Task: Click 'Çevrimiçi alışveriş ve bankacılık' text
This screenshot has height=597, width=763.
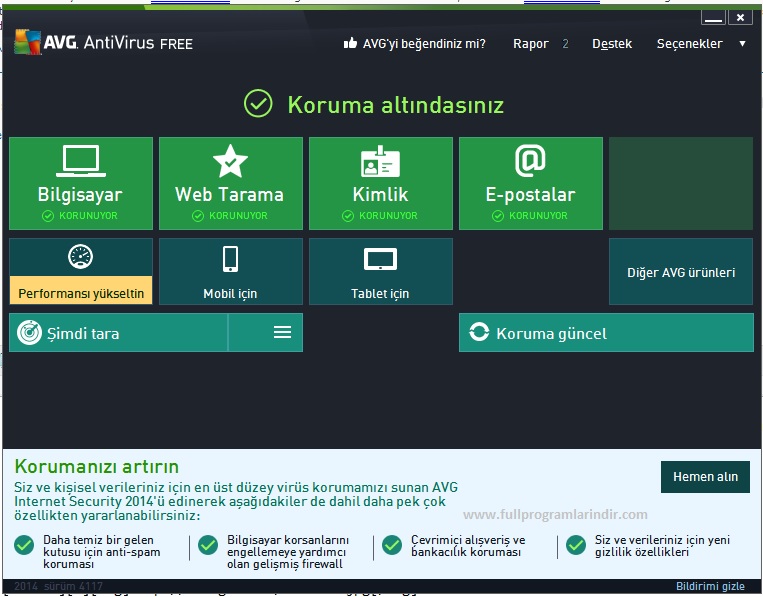Action: [468, 545]
